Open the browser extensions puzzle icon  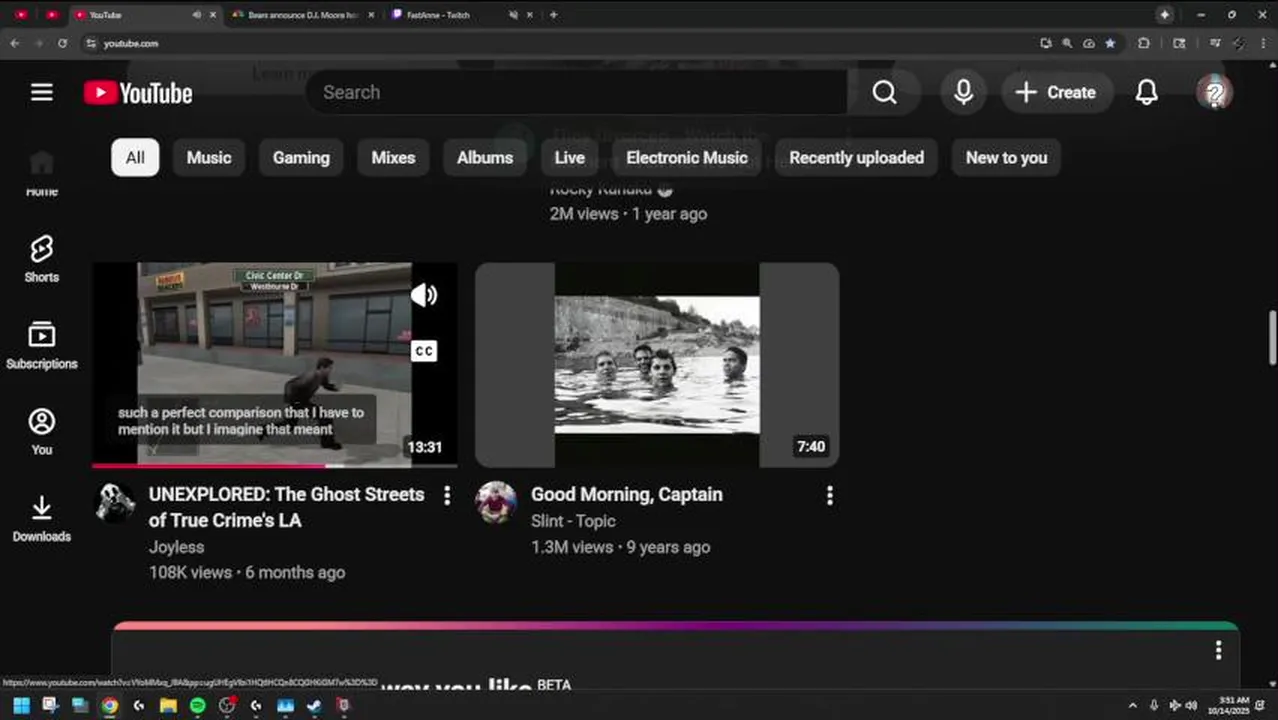(1144, 43)
